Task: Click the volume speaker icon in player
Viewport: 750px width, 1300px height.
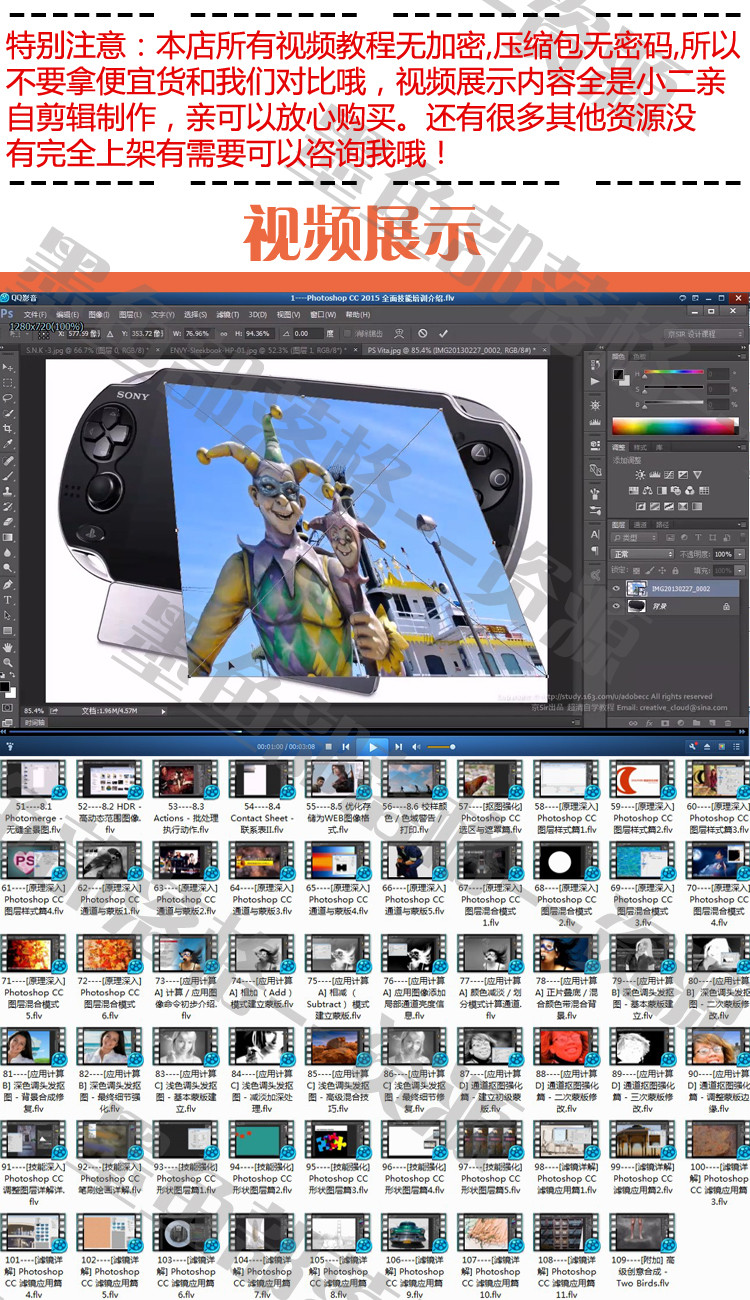Action: click(416, 746)
